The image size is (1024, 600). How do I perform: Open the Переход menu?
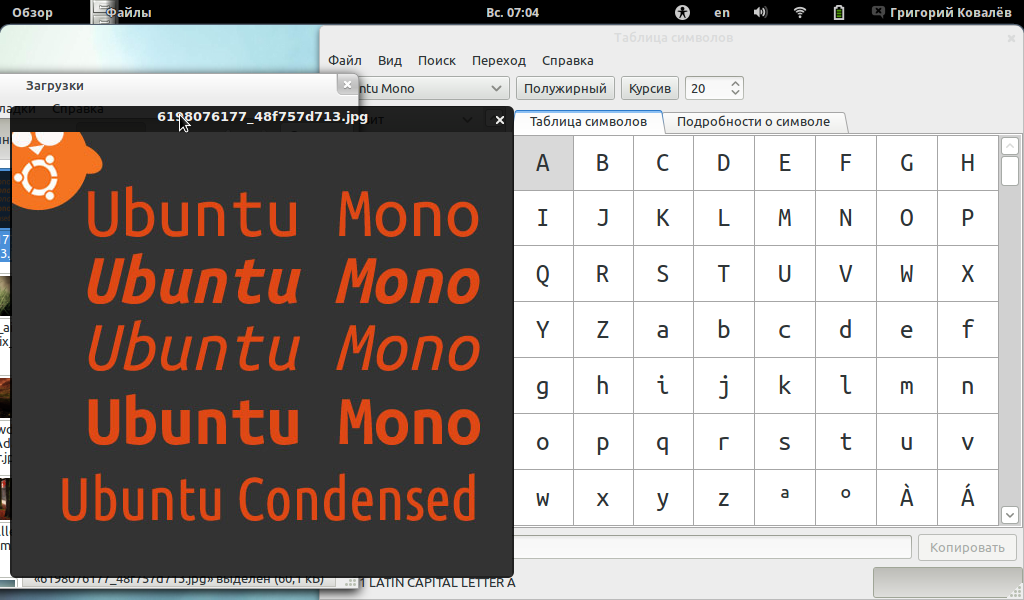coord(499,60)
